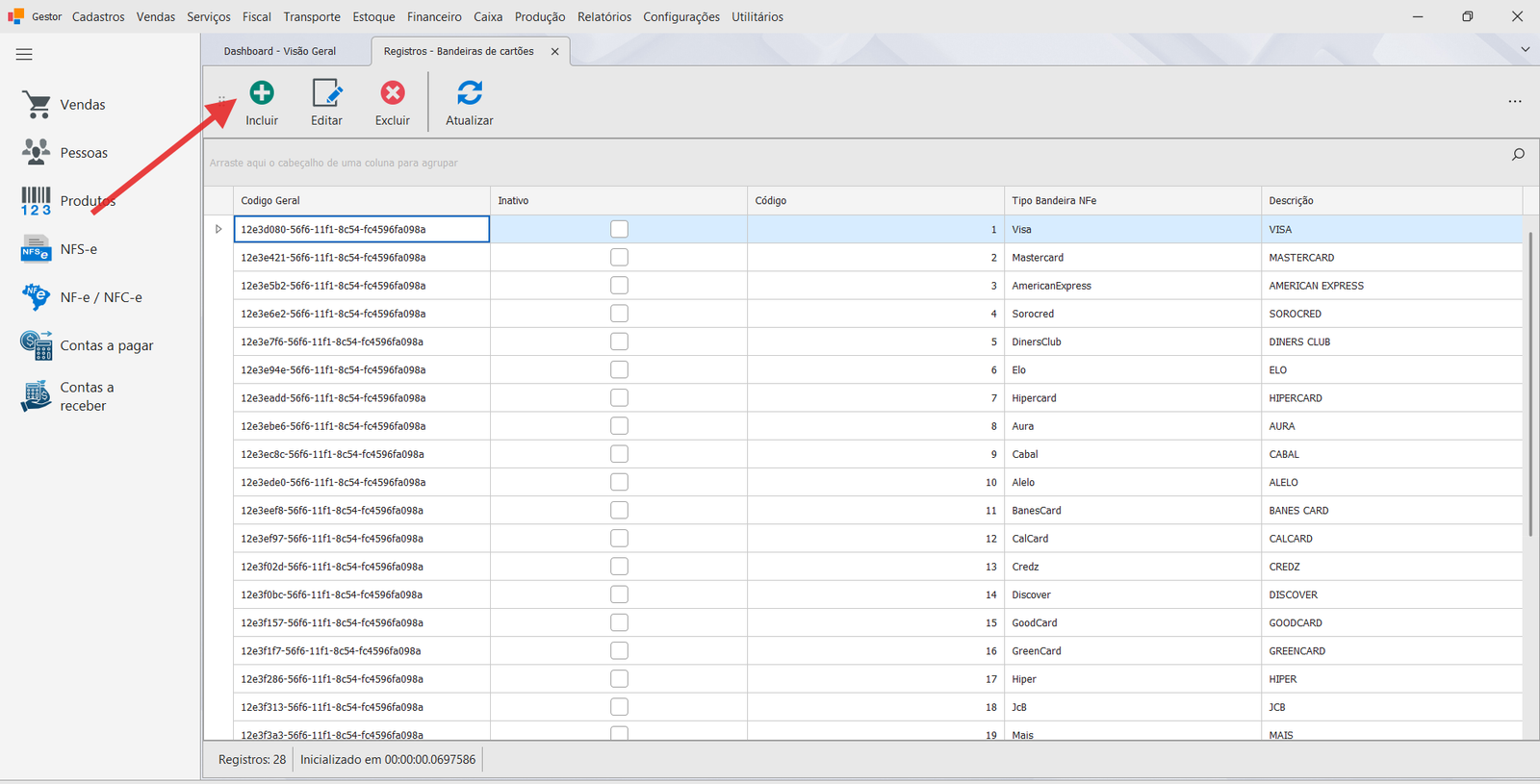Switch to Dashboard - Visão Geral tab
Screen dimensions: 1540x784
click(280, 51)
